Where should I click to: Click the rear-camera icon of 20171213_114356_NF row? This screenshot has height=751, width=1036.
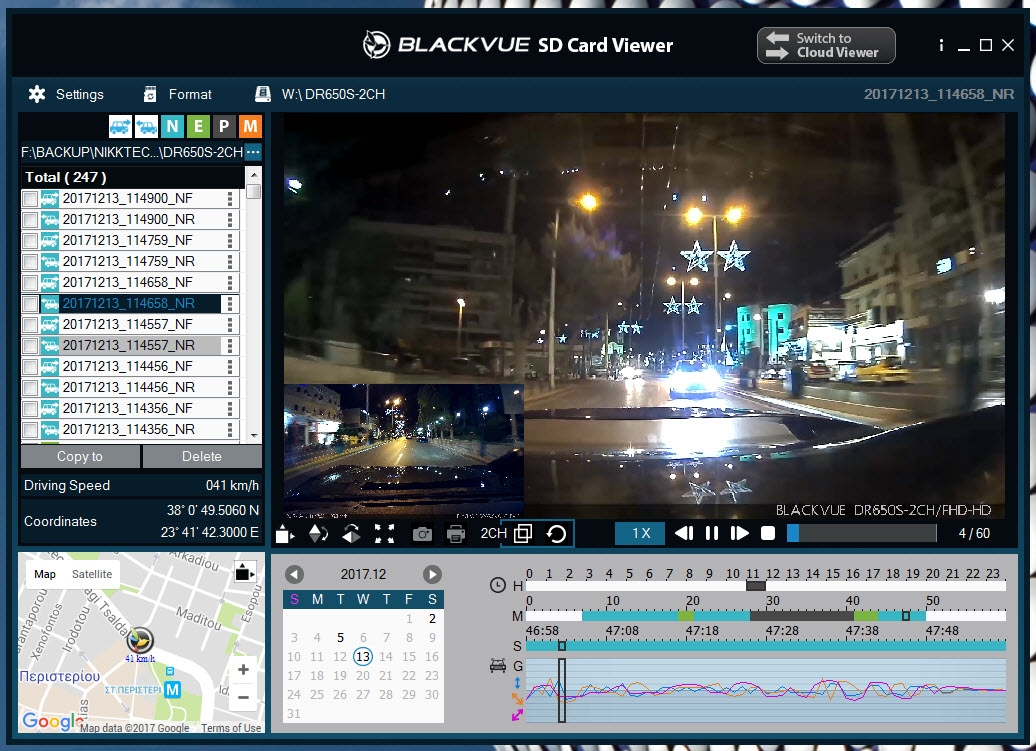point(50,408)
